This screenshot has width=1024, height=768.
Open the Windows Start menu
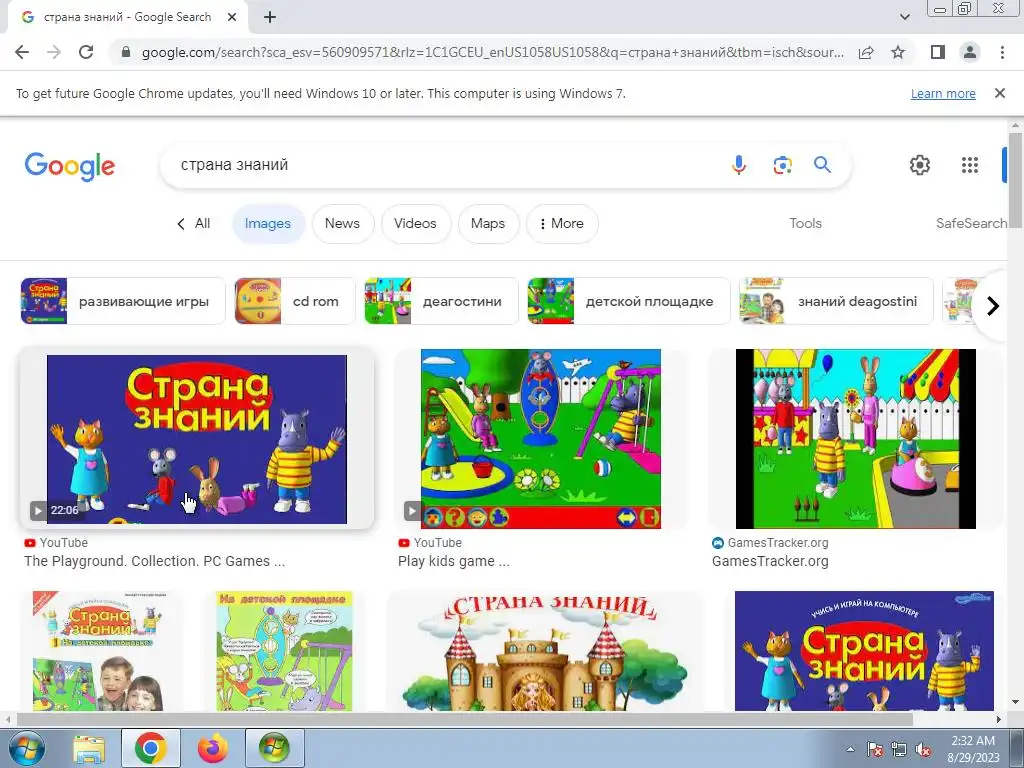26,748
